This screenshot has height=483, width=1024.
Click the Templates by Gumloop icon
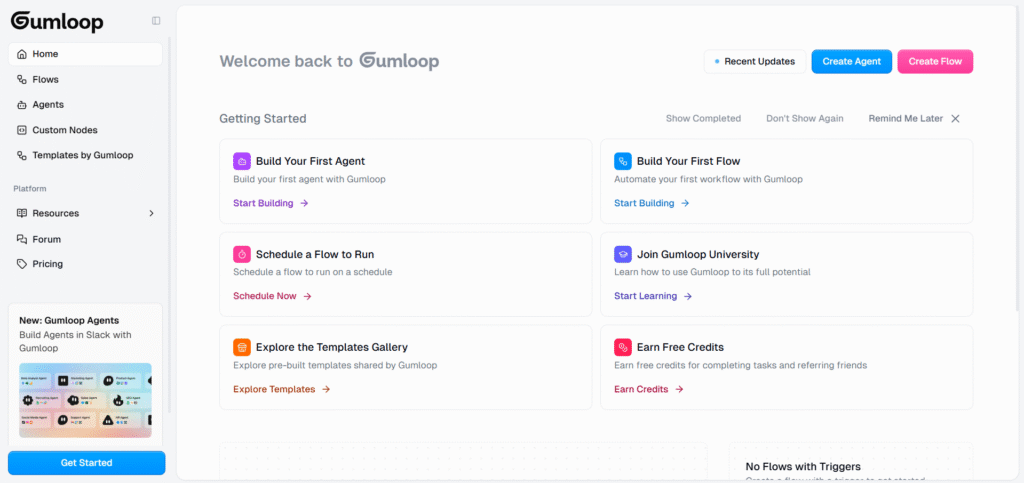coord(22,155)
